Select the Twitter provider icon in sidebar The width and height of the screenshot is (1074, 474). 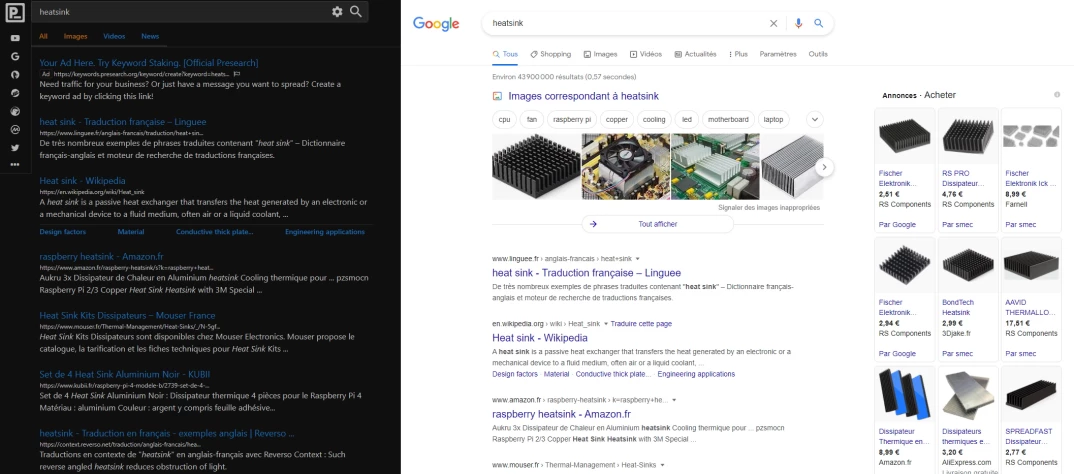(x=15, y=147)
